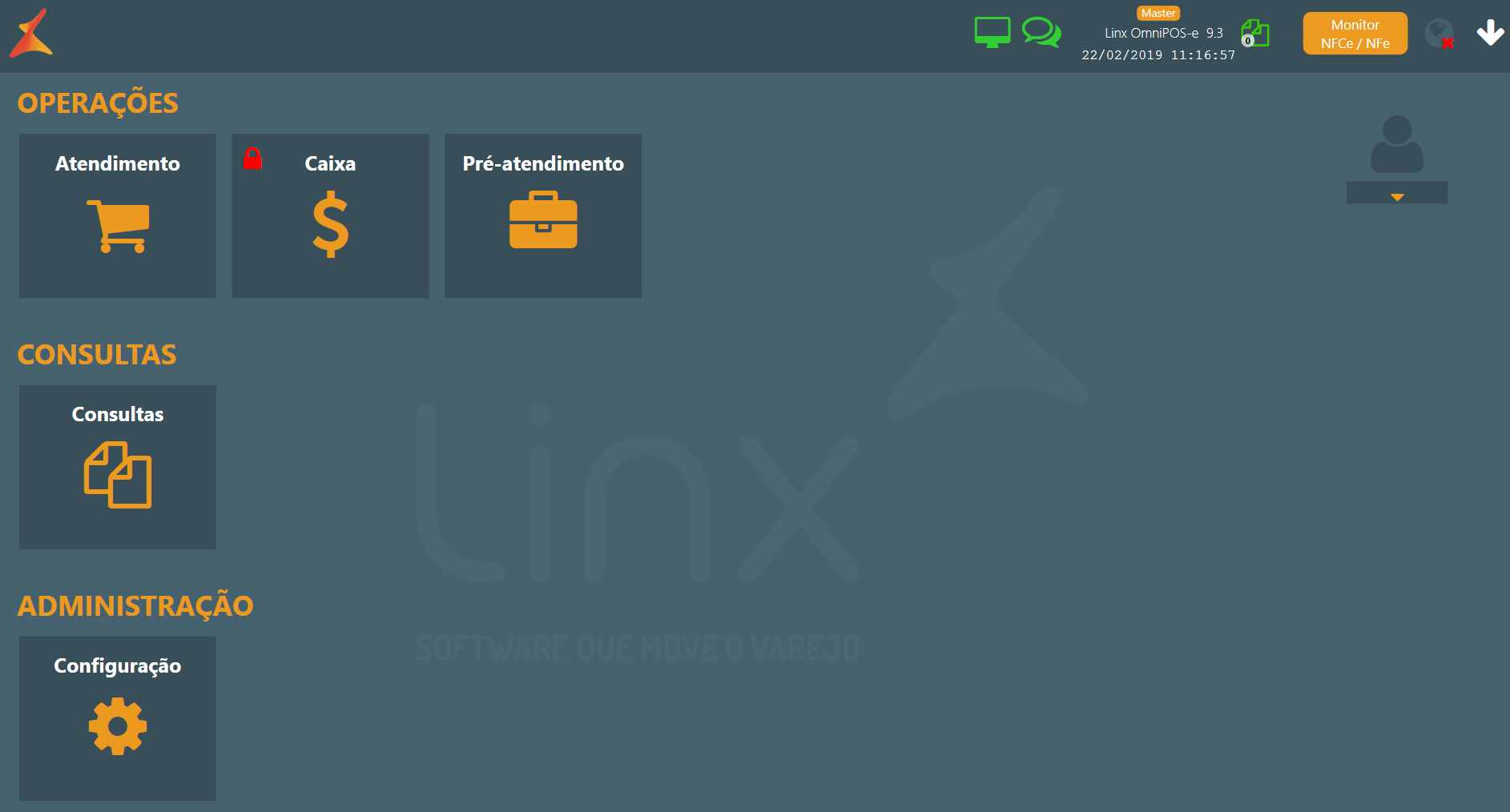This screenshot has height=812, width=1510.
Task: Click the green documents counter icon
Action: pos(1255,34)
